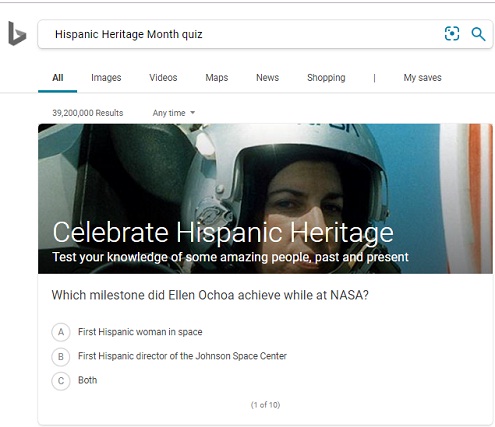Screen dimensions: 495x427
Task: Click the Bing logo icon
Action: [x=17, y=34]
